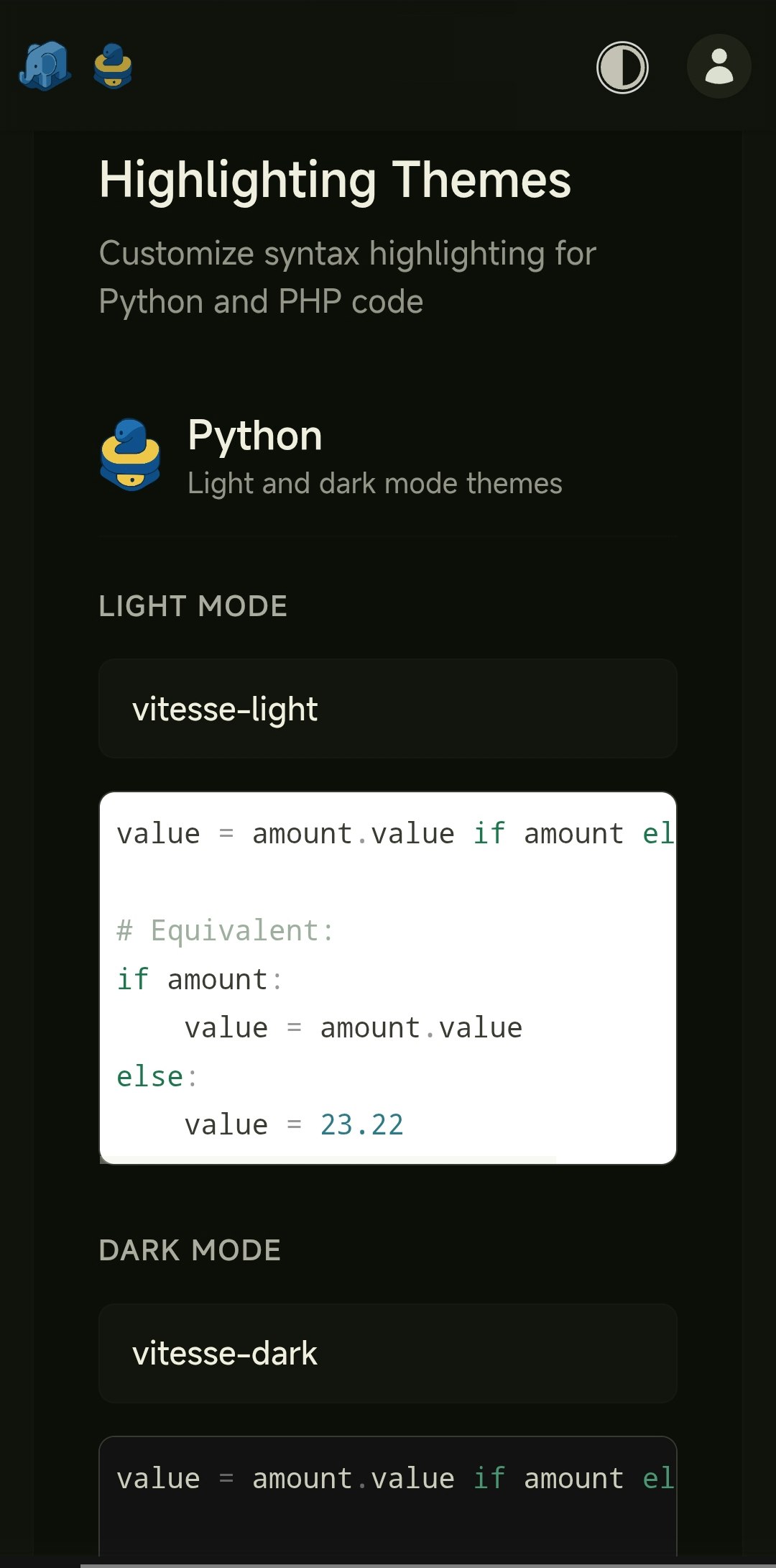Click the DARK MODE section heading
This screenshot has width=776, height=1568.
(x=190, y=1249)
